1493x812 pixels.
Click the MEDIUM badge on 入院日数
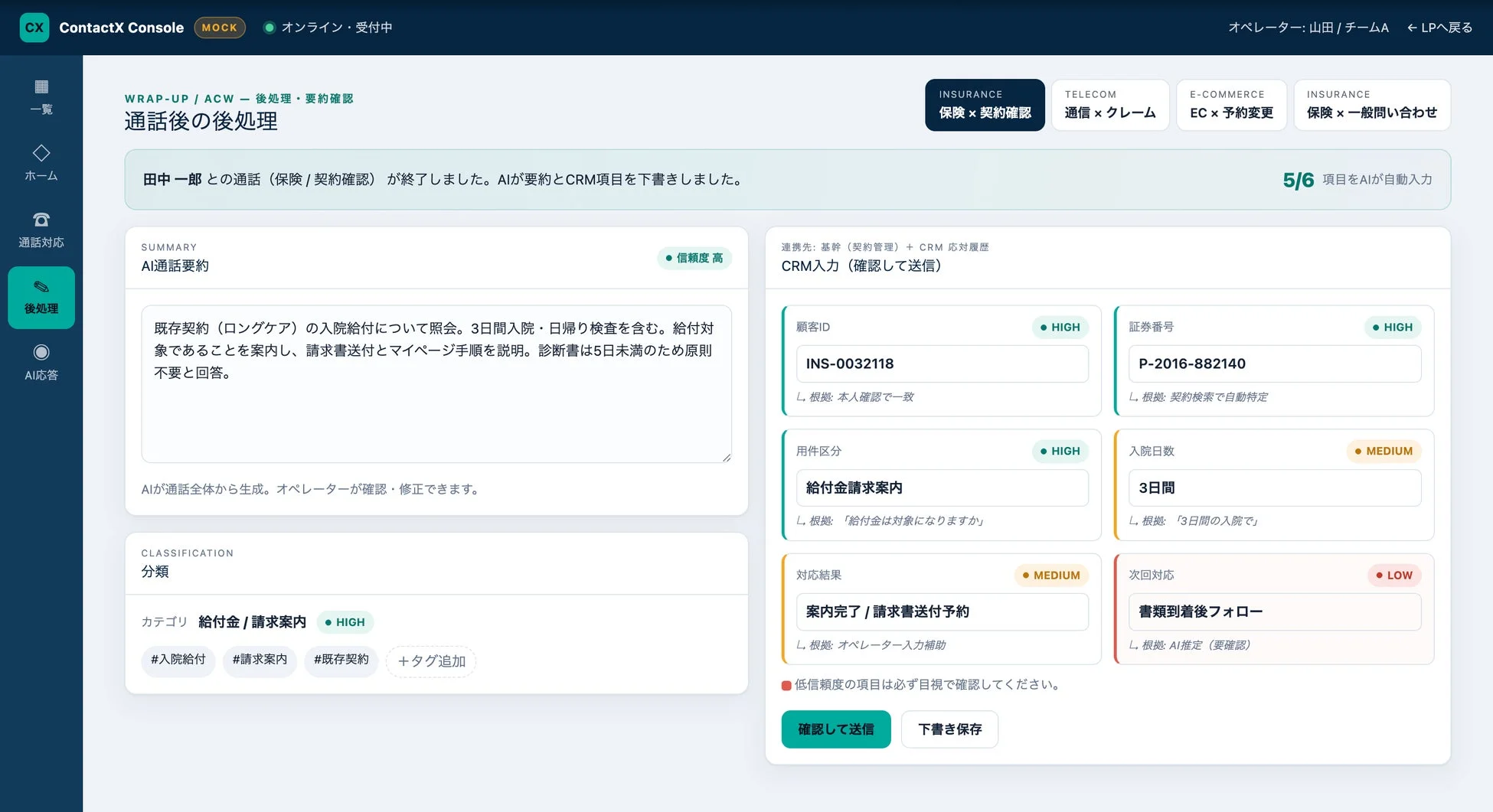[x=1384, y=451]
